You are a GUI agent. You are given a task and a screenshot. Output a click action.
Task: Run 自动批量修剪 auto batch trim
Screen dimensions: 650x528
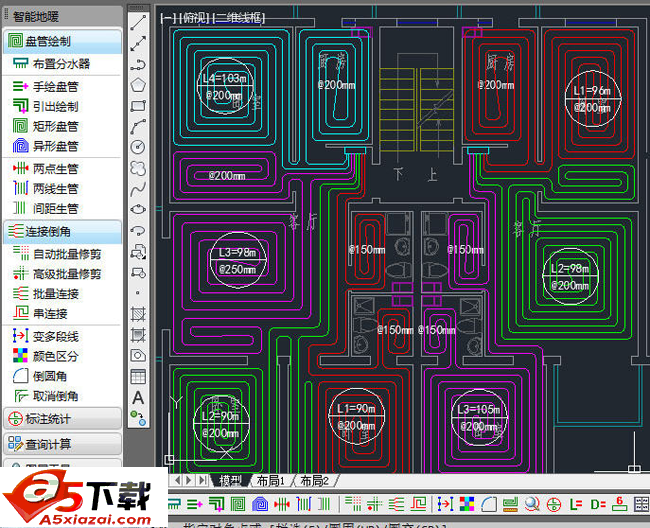[66, 254]
